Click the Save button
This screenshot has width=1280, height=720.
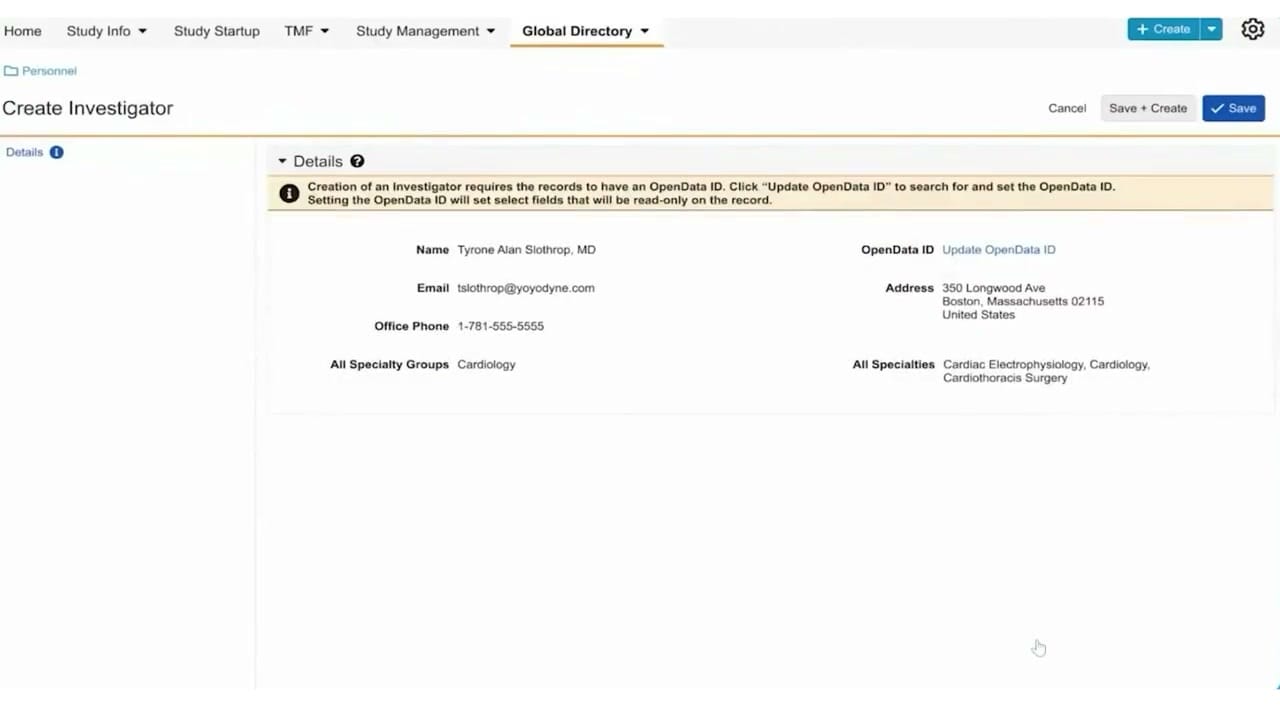point(1233,108)
